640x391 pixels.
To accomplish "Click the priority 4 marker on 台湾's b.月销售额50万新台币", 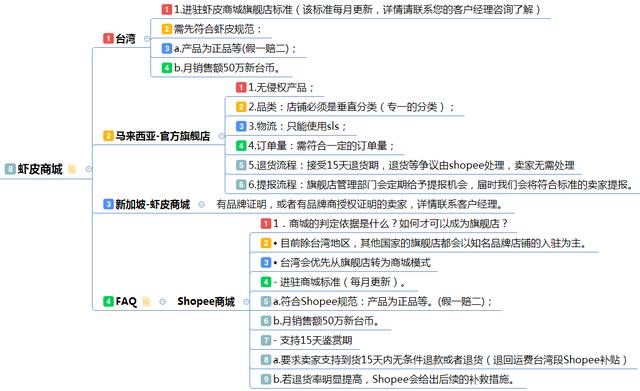I will point(167,68).
